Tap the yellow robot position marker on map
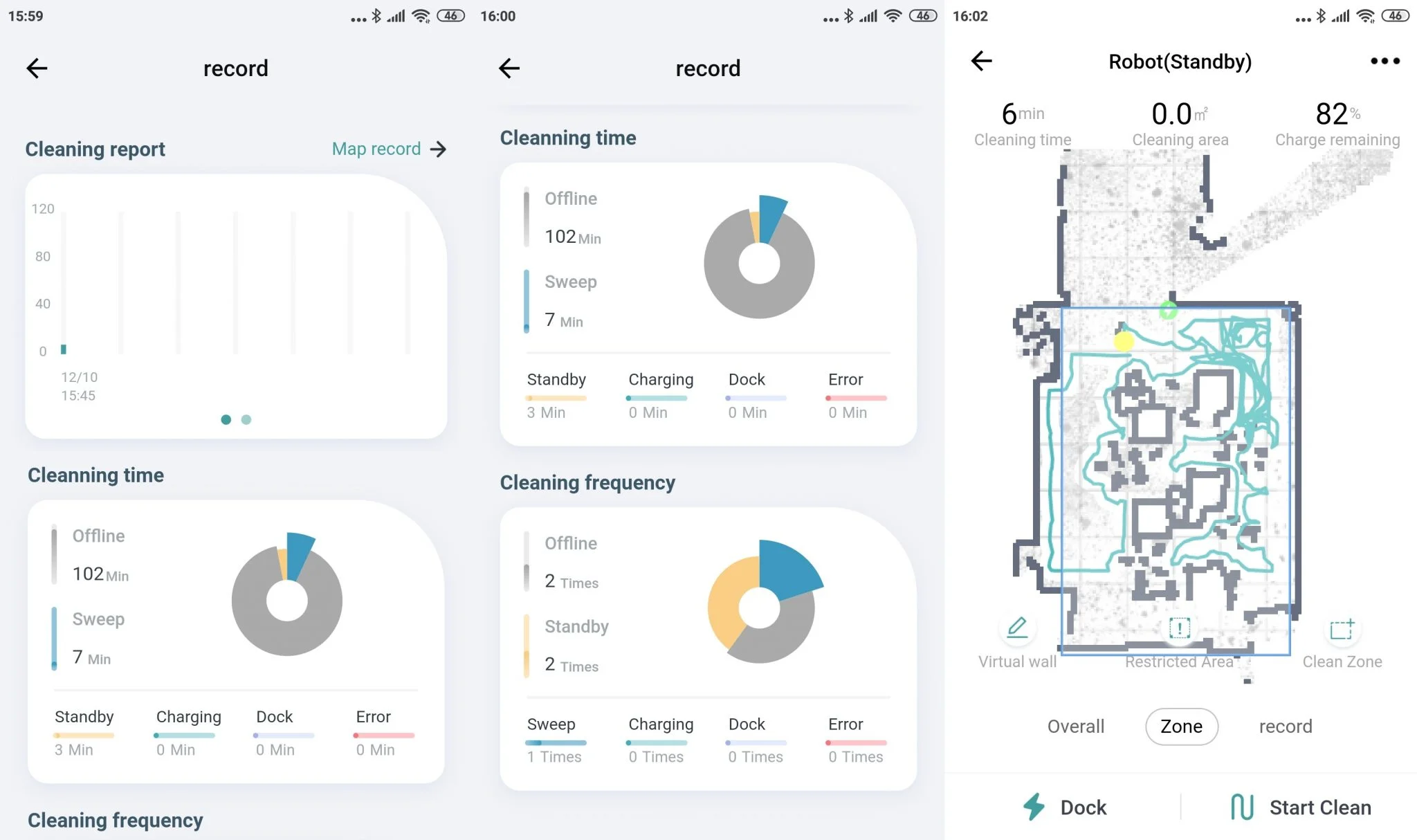 click(1124, 340)
